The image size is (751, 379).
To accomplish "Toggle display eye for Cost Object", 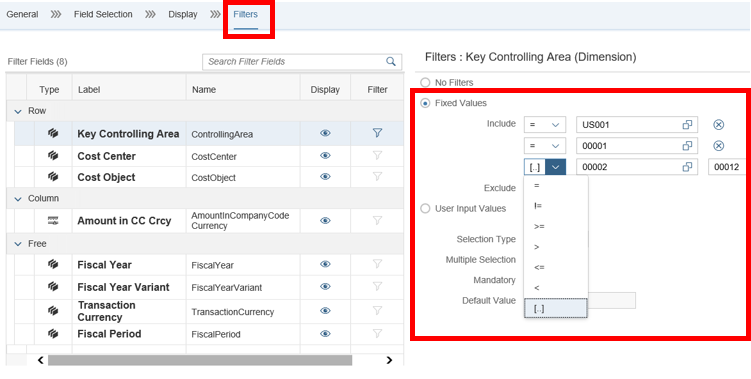I will [x=325, y=177].
